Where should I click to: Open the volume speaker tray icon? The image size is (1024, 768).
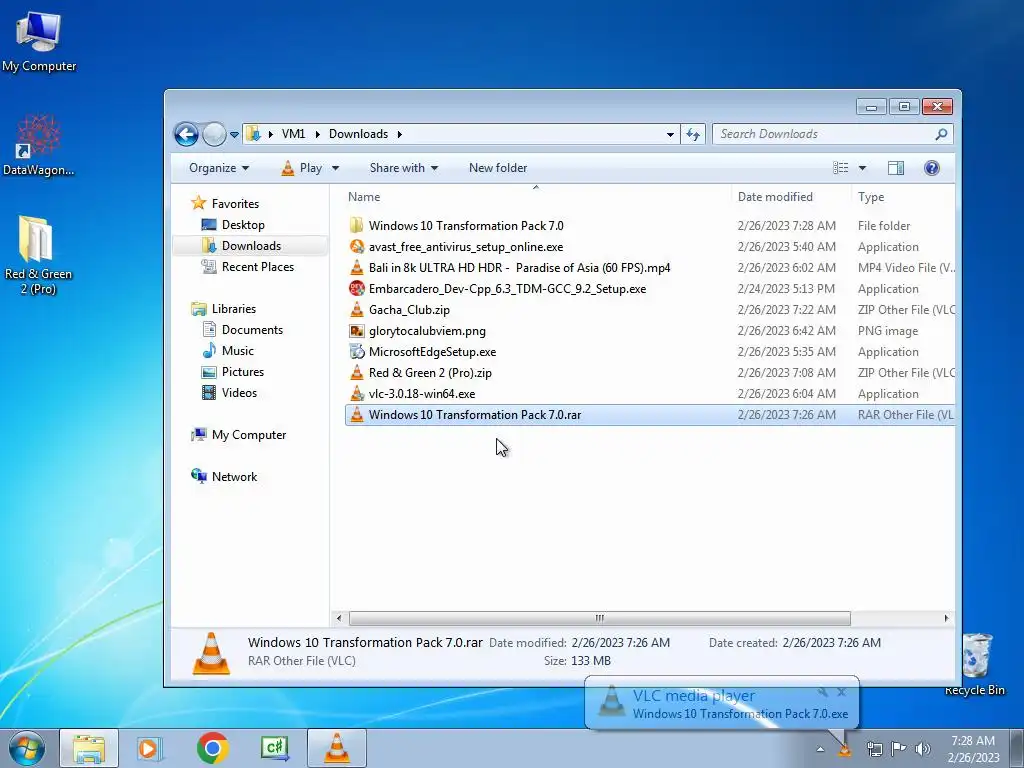[x=923, y=749]
